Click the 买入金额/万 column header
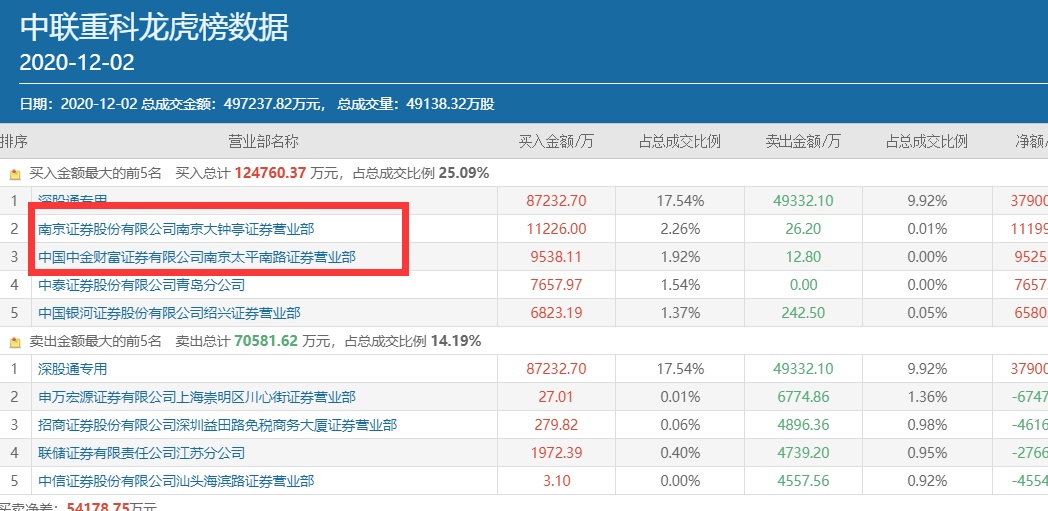1048x511 pixels. click(x=556, y=142)
